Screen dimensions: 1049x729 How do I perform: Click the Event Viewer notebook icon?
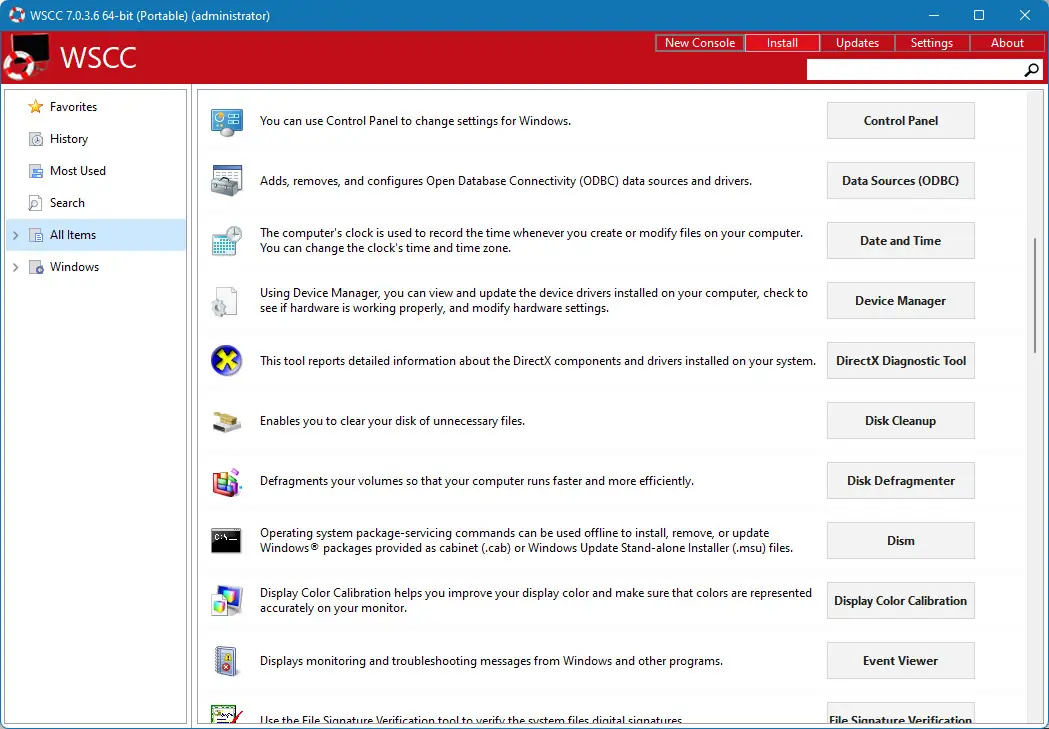pyautogui.click(x=226, y=661)
